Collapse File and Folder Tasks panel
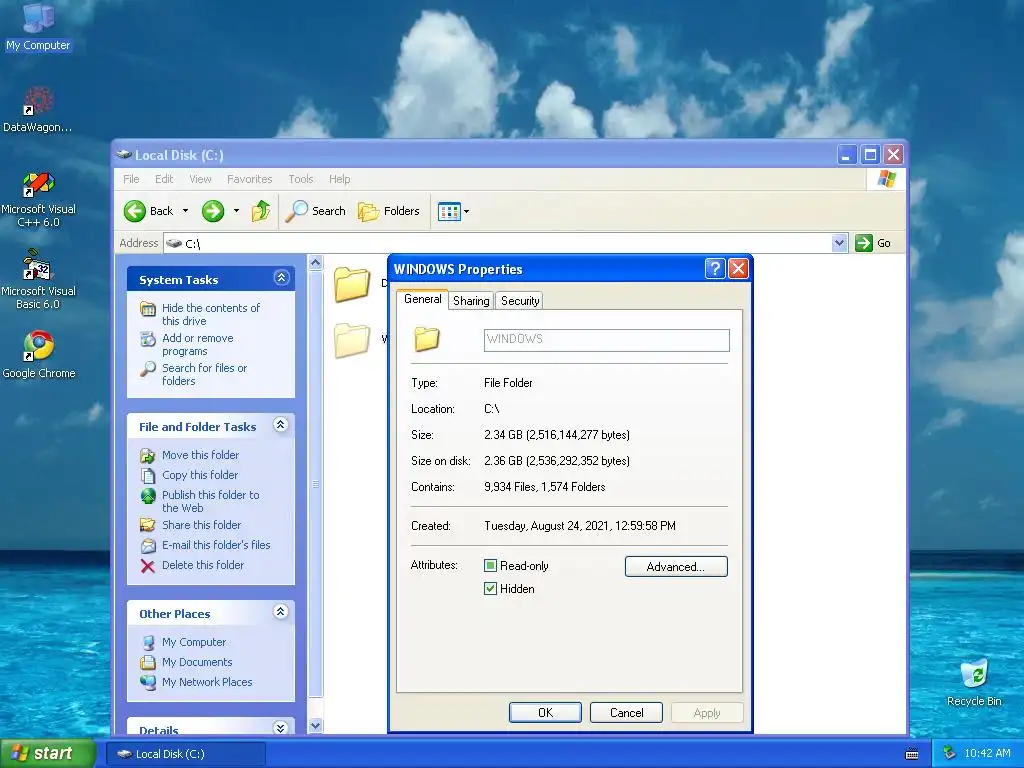Viewport: 1024px width, 768px height. click(281, 424)
